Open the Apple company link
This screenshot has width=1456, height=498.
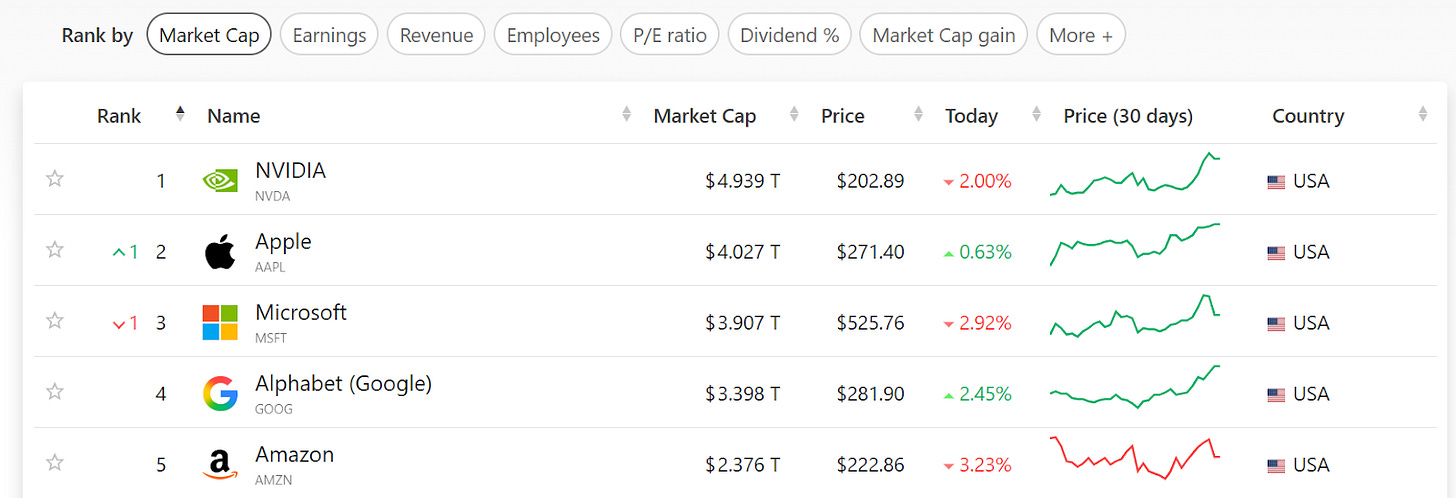click(283, 242)
